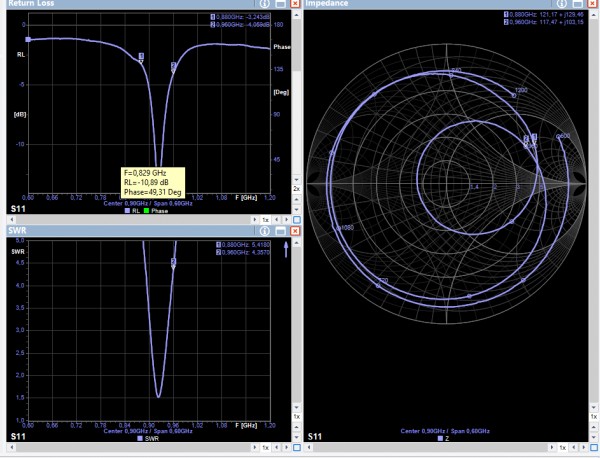Toggle the SWR trace legend swatch

click(x=140, y=438)
